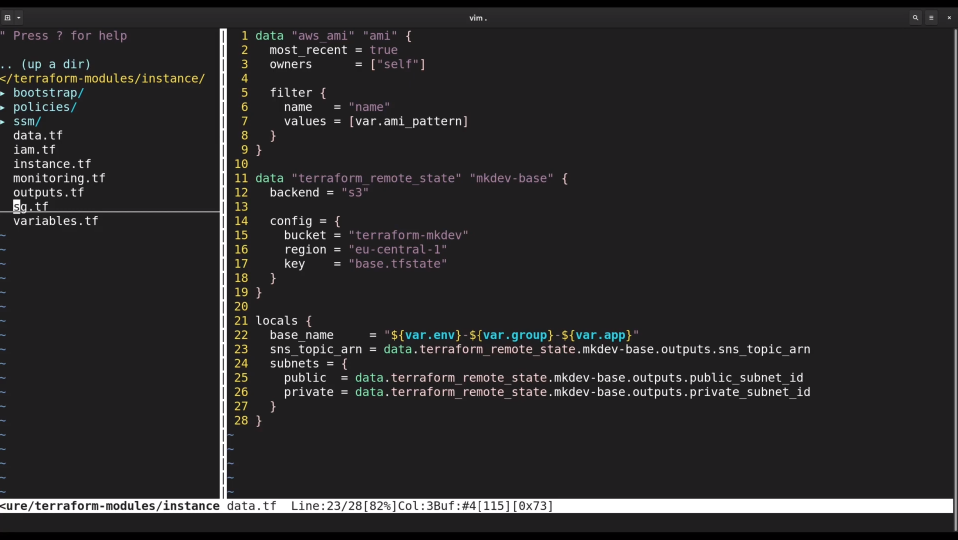Click the "s3" backend value
958x540 pixels.
click(355, 192)
